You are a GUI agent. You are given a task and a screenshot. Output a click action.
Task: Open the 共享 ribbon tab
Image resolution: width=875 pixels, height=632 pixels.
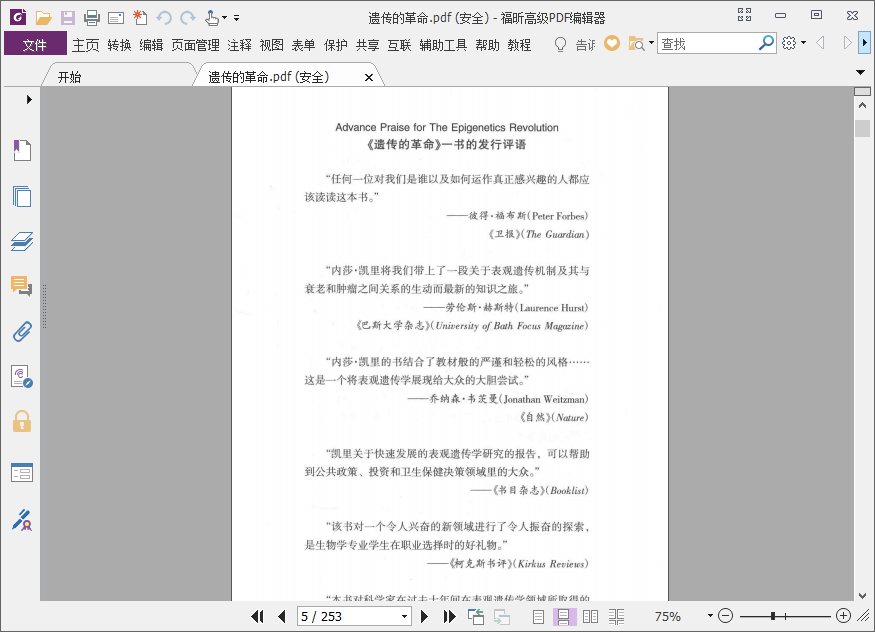point(368,45)
